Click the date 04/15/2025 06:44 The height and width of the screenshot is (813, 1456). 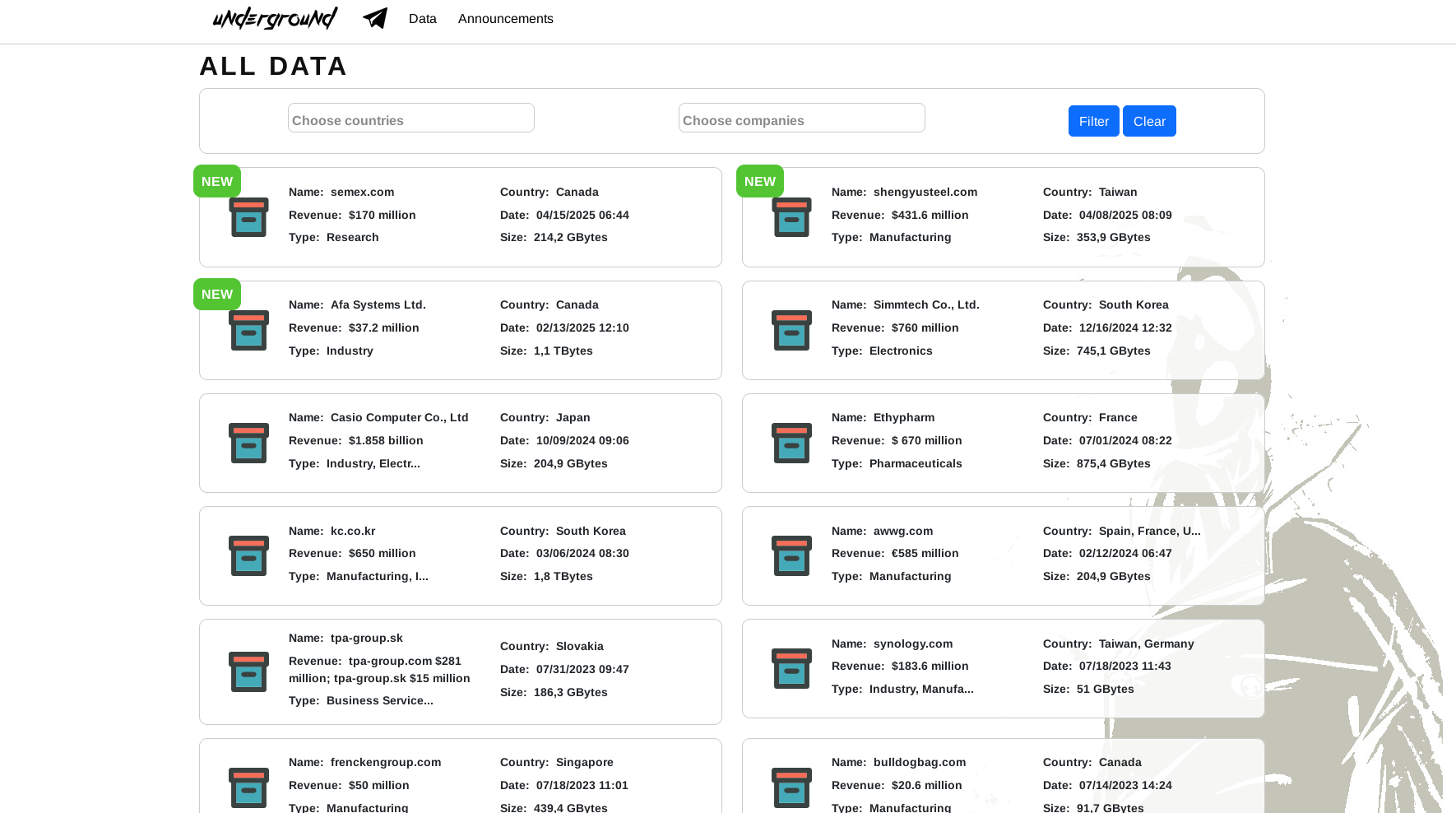582,215
